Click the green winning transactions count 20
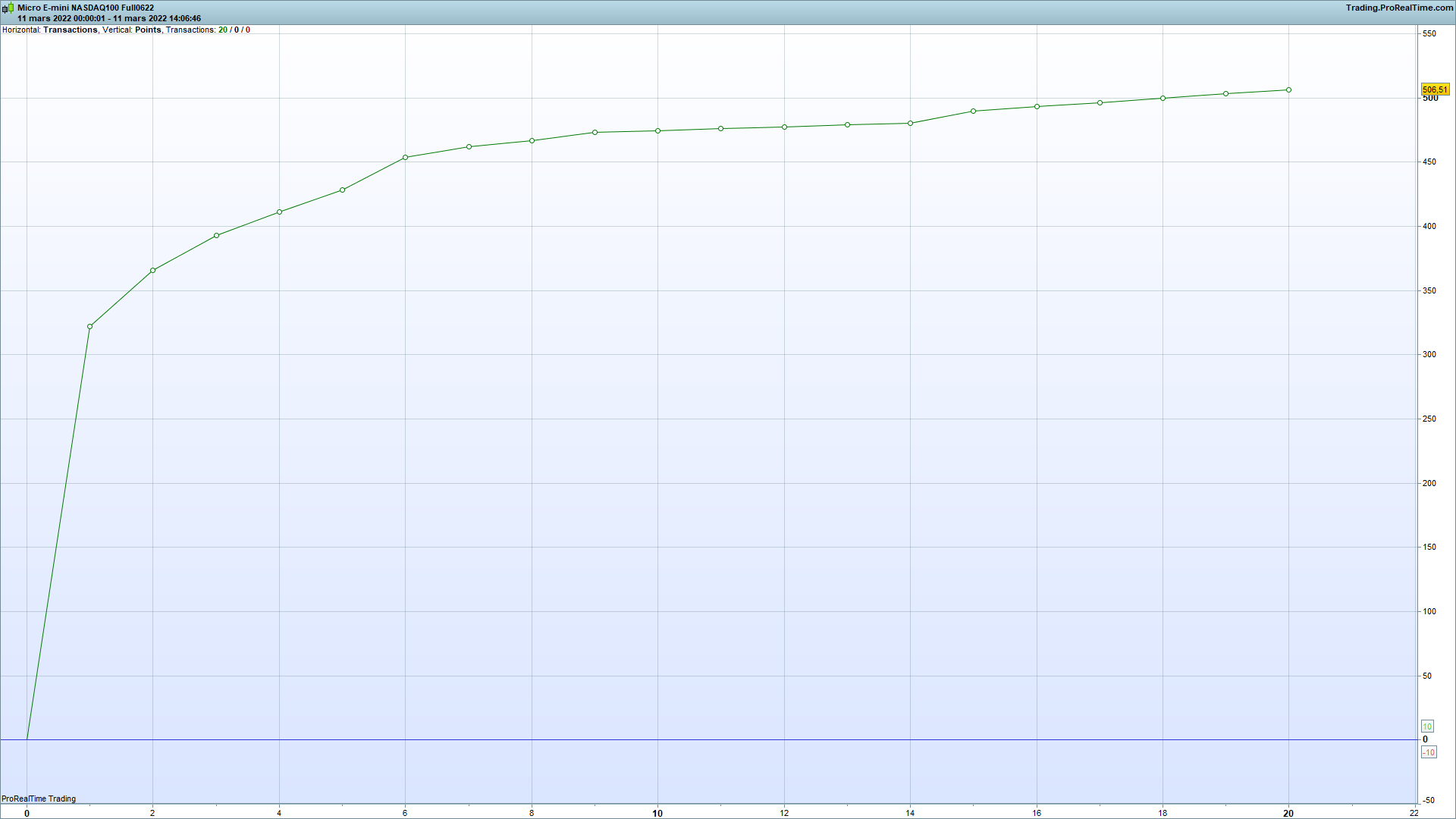 (223, 30)
